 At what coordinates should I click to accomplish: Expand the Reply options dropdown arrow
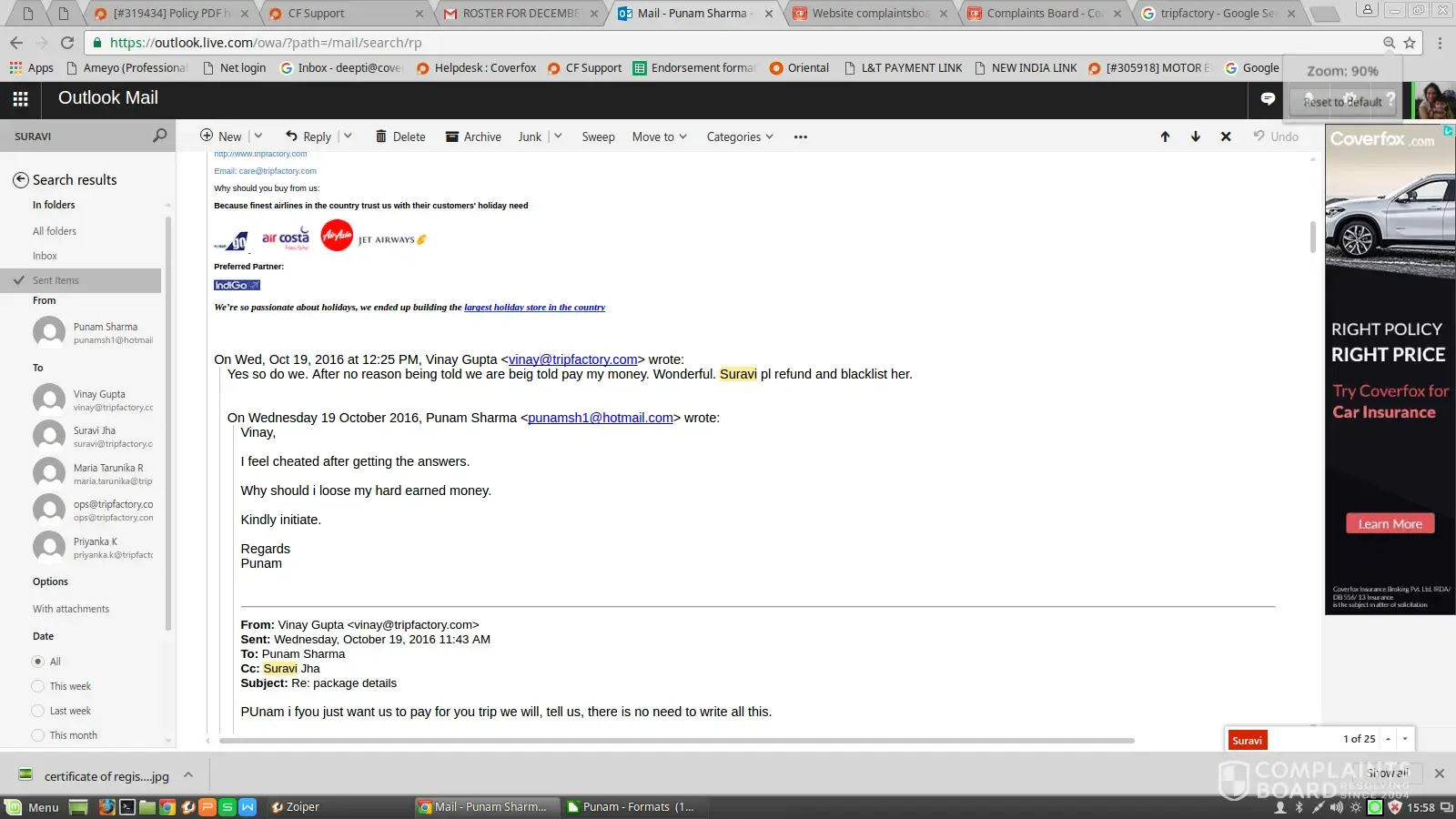(x=348, y=136)
